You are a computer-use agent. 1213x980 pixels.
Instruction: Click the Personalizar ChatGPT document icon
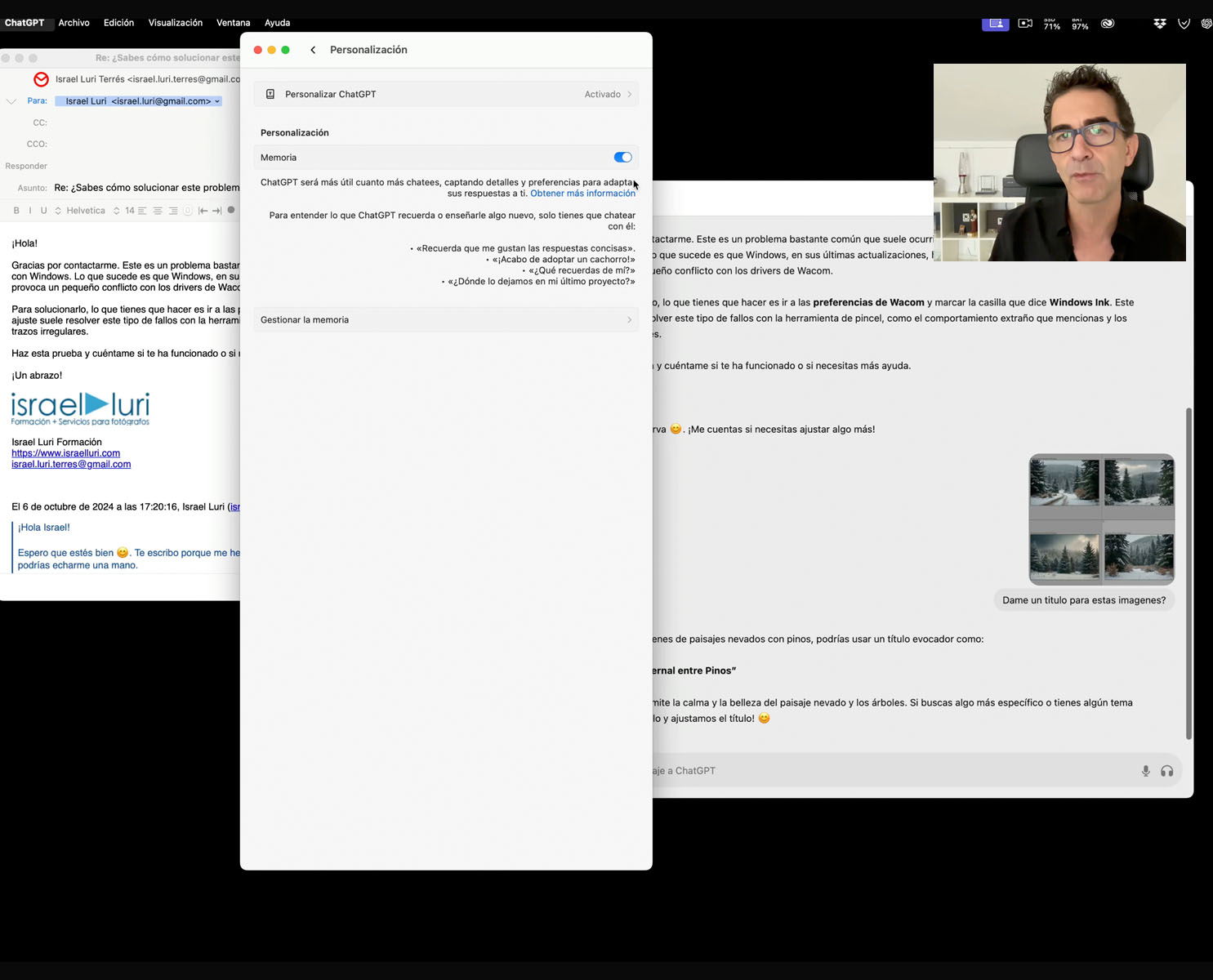[270, 94]
